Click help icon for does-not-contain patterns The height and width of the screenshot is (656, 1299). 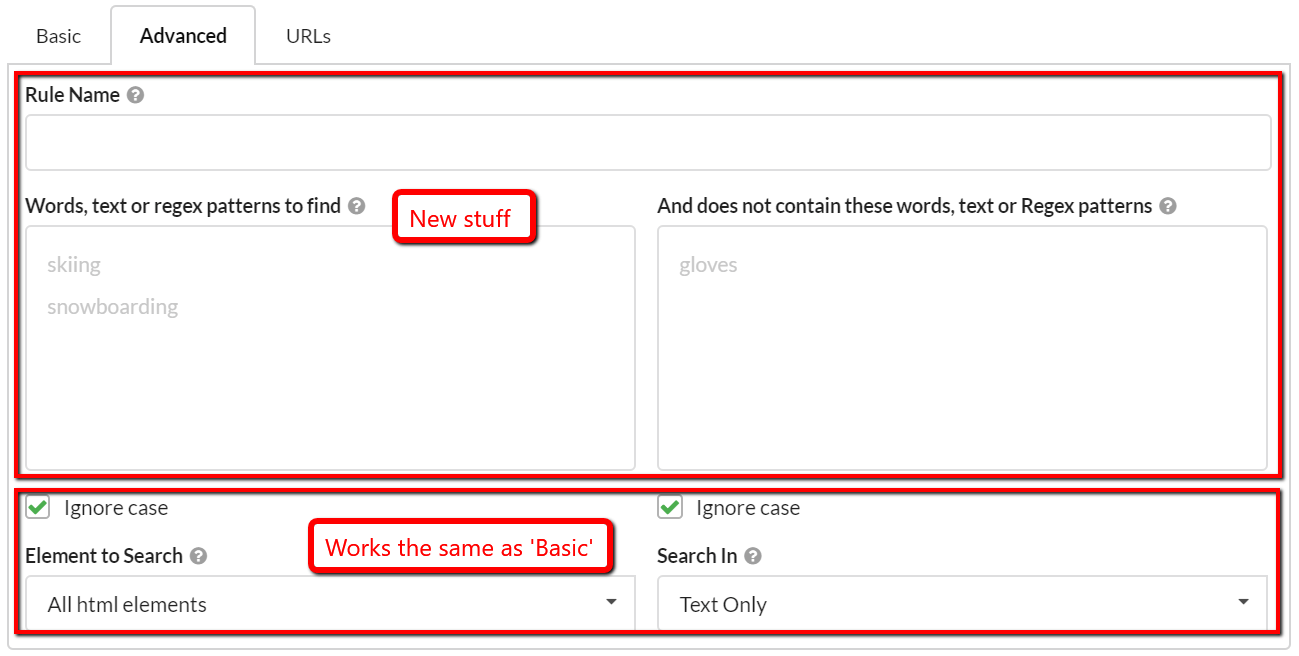pos(1168,206)
